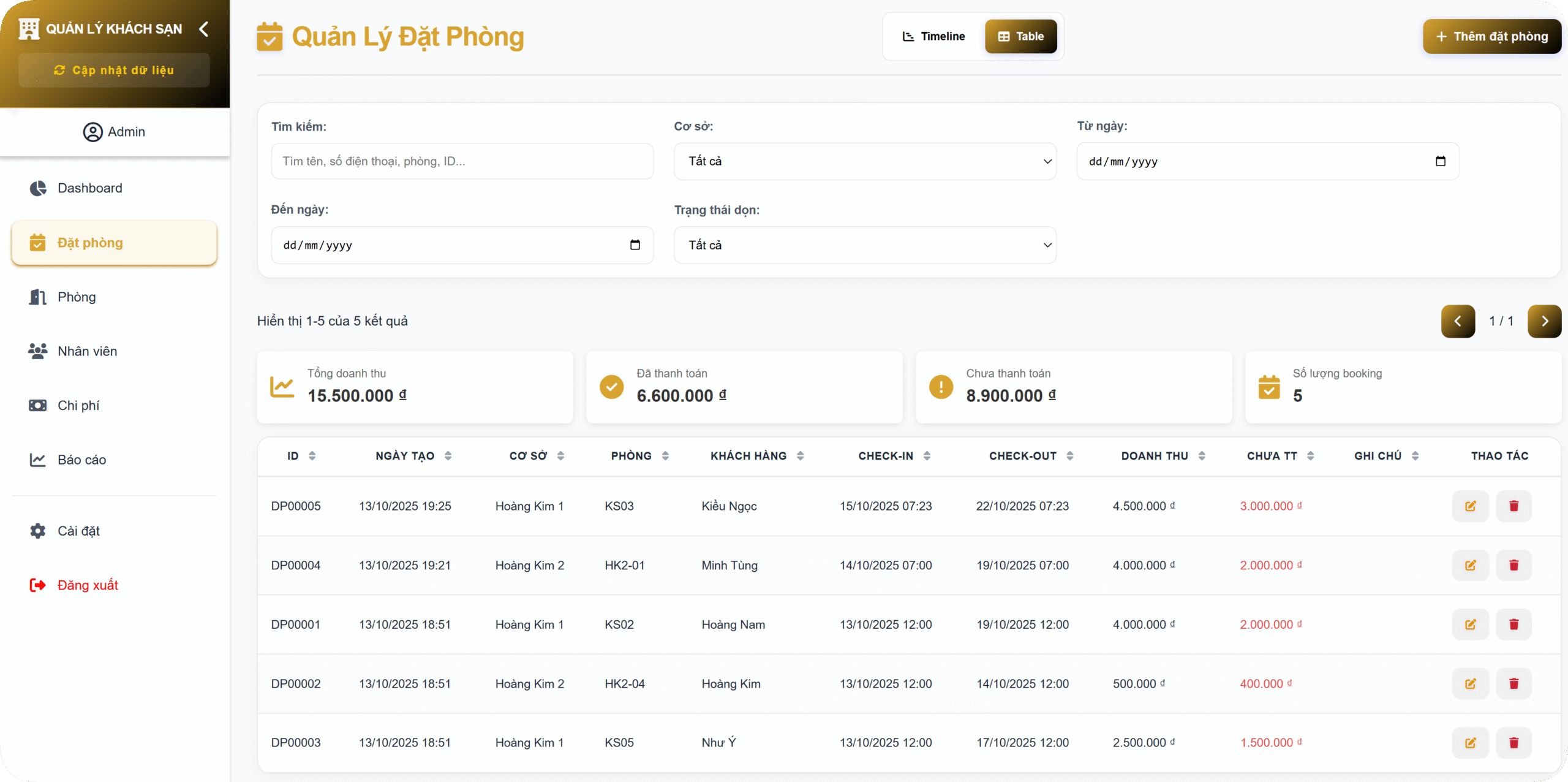Click Thêm đặt phòng button
Viewport: 1568px width, 782px height.
1491,37
